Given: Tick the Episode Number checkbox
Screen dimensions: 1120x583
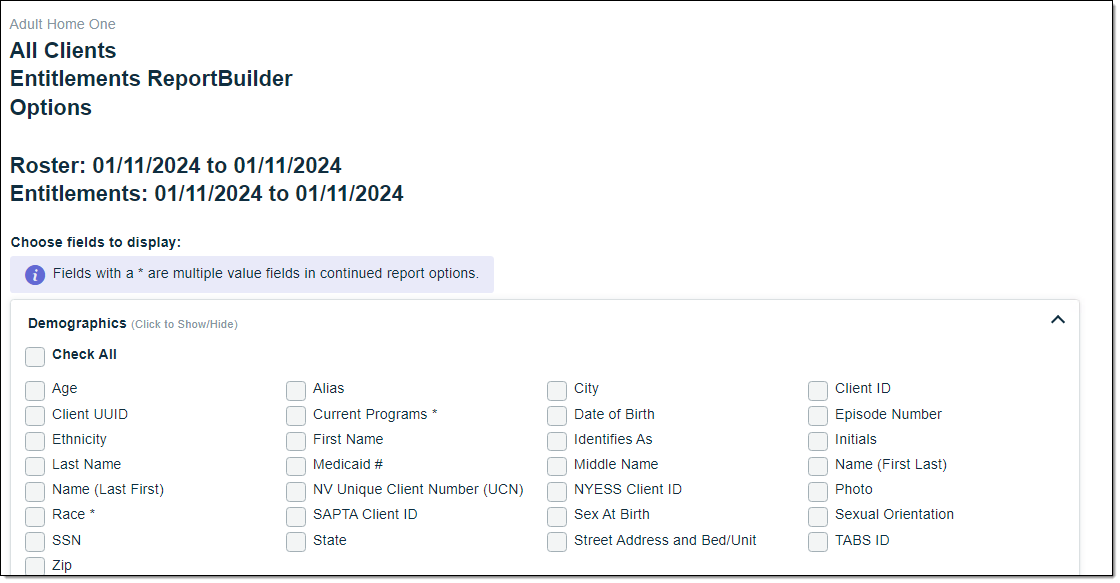Looking at the screenshot, I should 818,416.
